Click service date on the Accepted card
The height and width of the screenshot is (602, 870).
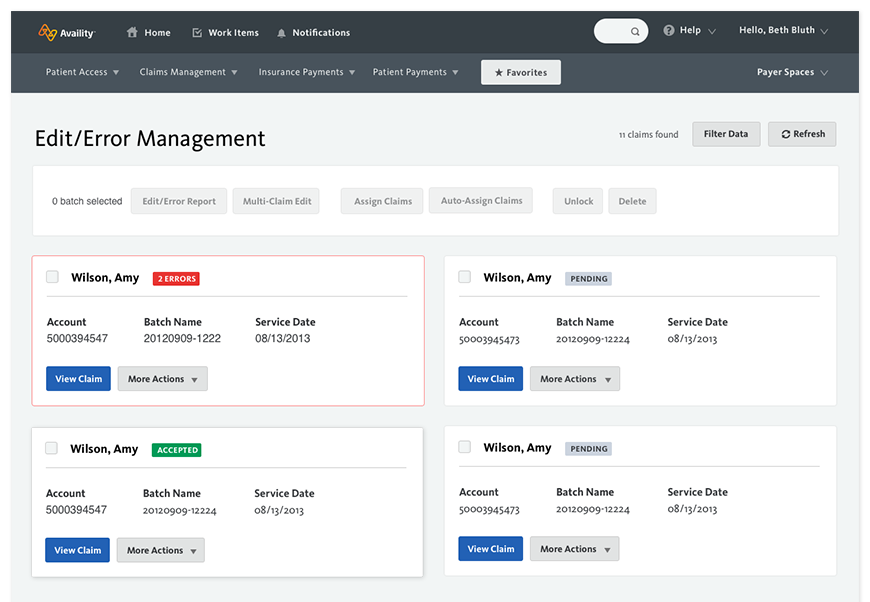click(279, 510)
